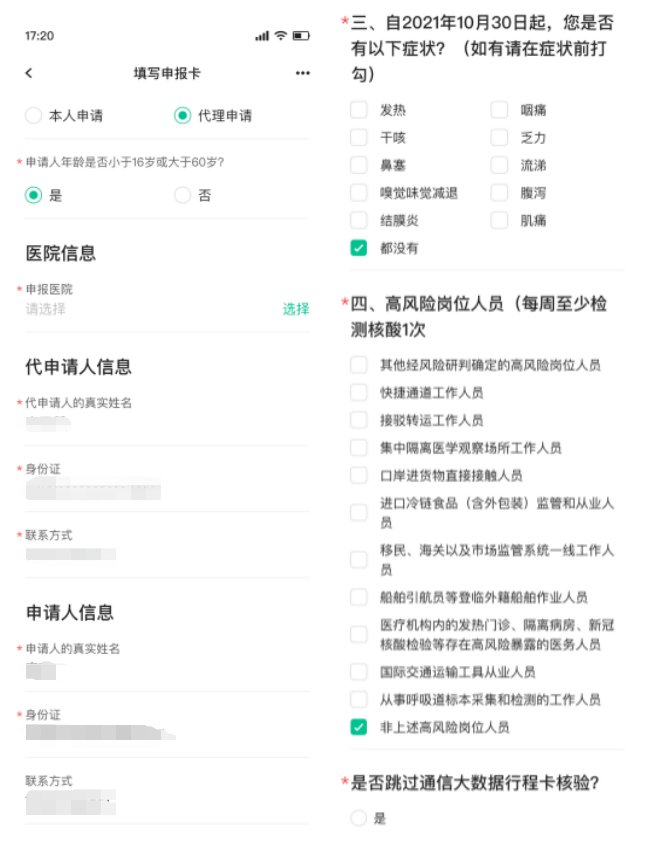Check the 咽痛 symptom box

[500, 110]
